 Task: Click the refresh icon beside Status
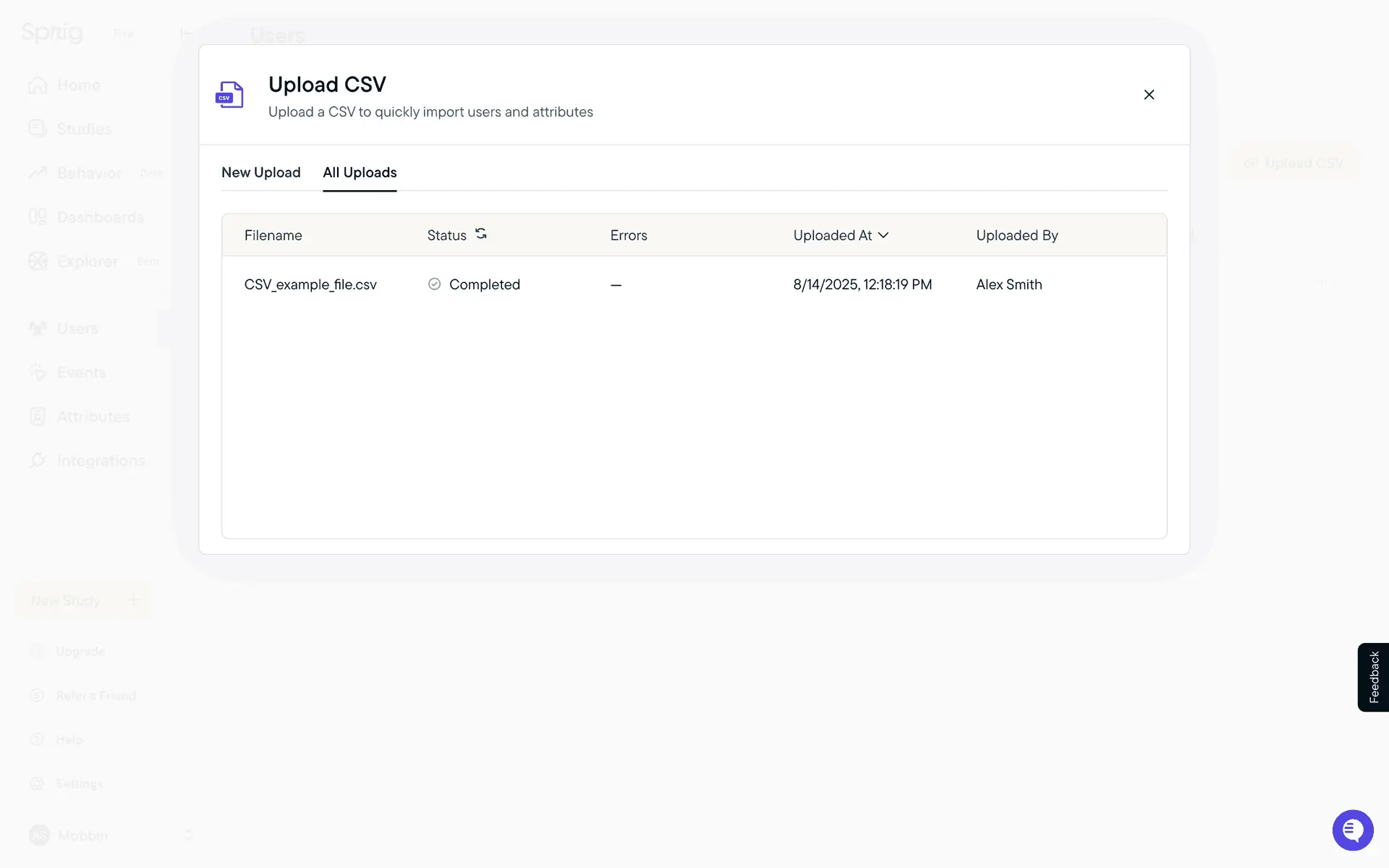(x=481, y=234)
